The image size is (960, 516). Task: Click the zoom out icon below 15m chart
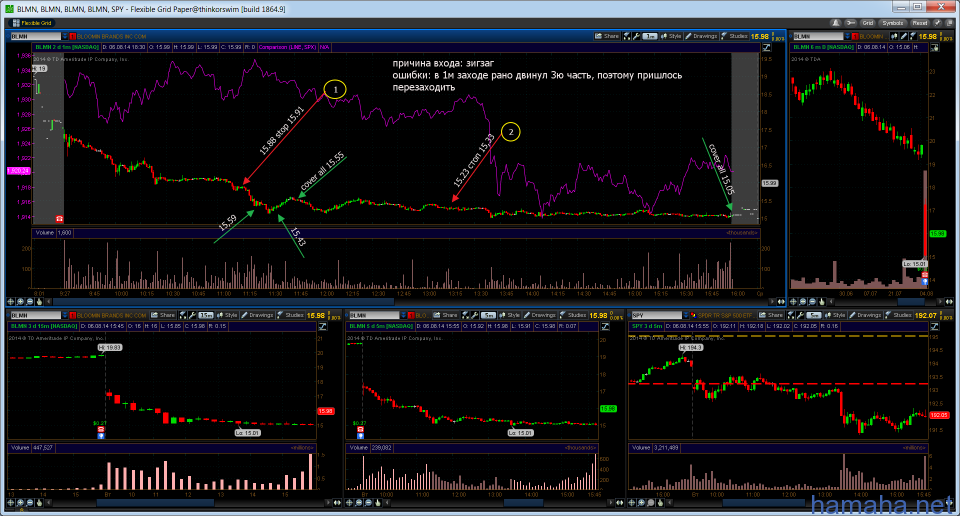click(x=29, y=503)
